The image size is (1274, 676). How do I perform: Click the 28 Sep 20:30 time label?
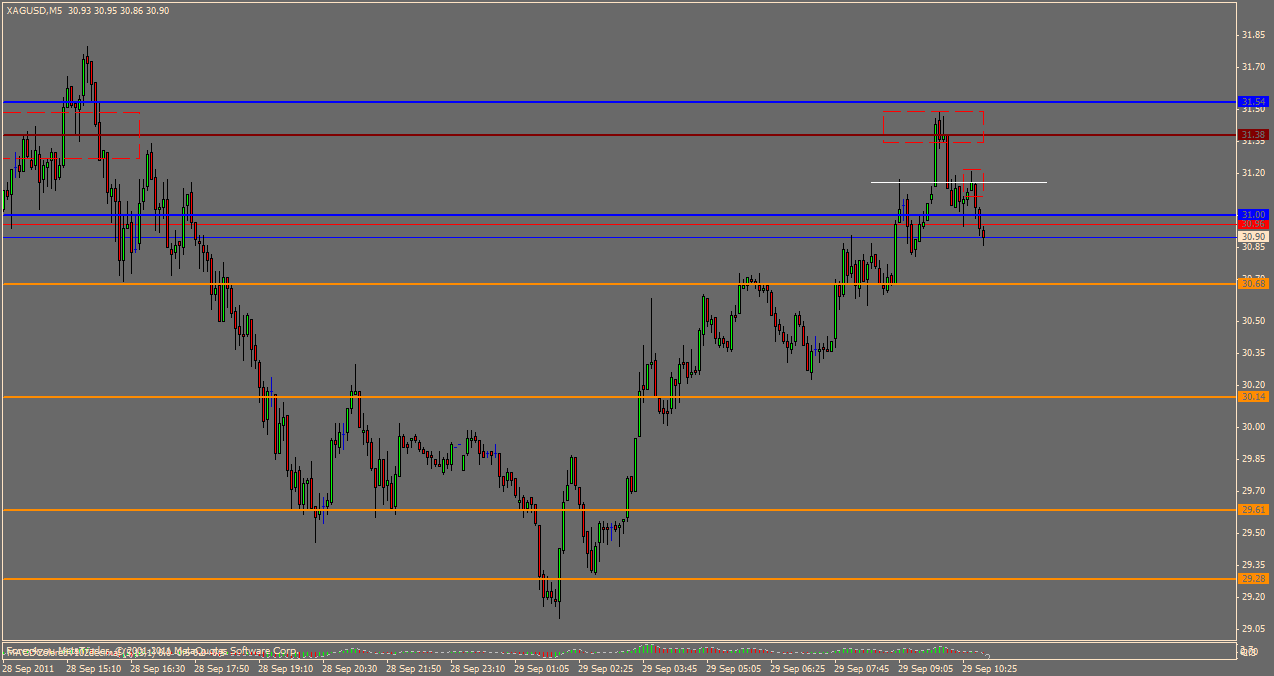pyautogui.click(x=350, y=667)
